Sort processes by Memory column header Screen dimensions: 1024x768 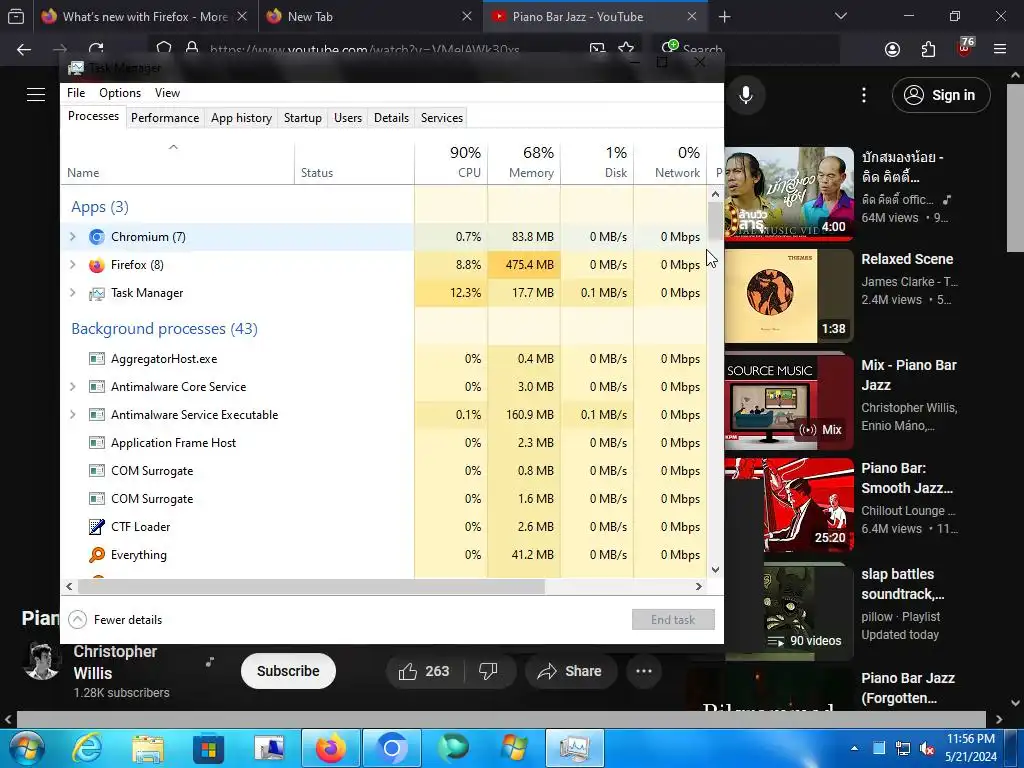click(524, 161)
